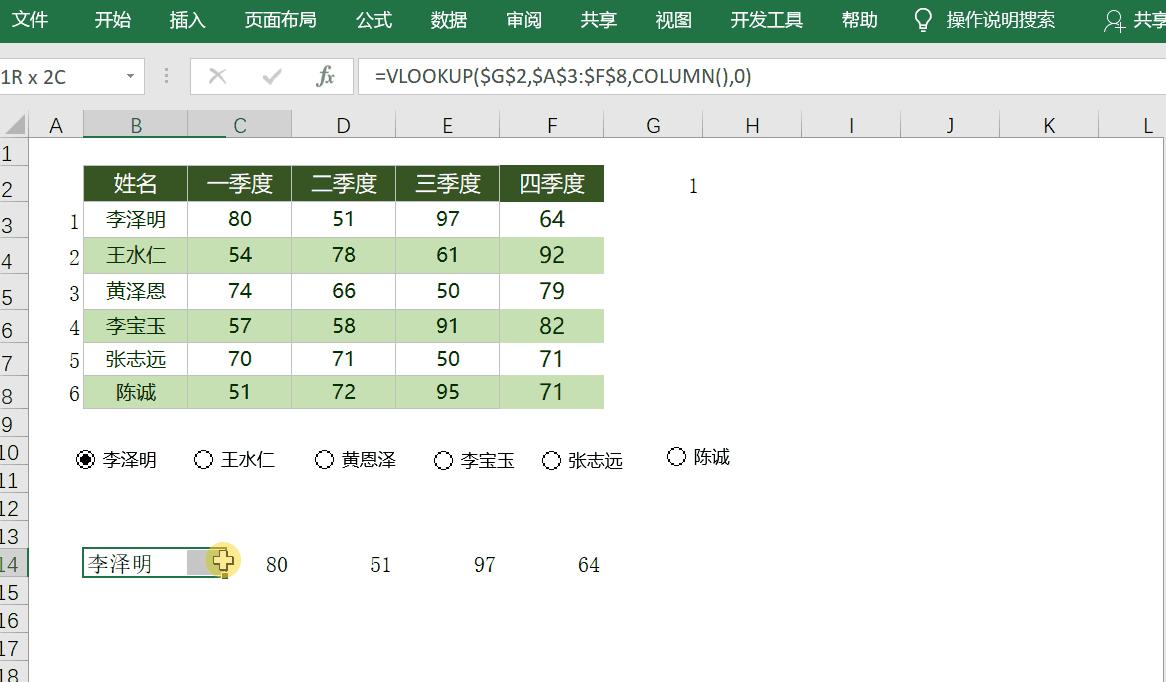This screenshot has width=1166, height=682.
Task: Switch to the 开发工具 ribbon tab
Action: click(766, 19)
